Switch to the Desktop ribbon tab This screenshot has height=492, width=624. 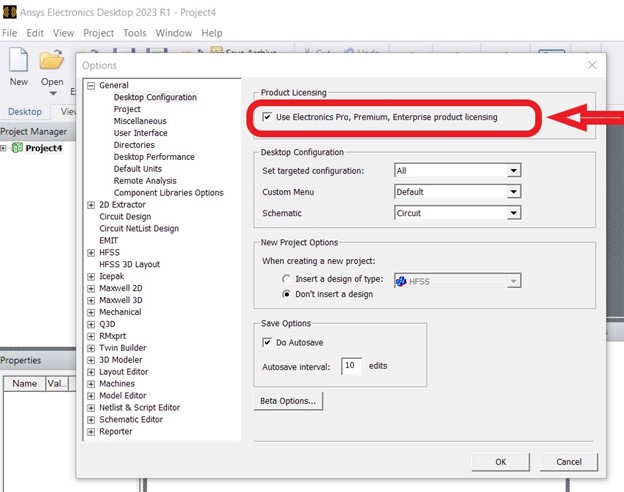click(x=25, y=111)
